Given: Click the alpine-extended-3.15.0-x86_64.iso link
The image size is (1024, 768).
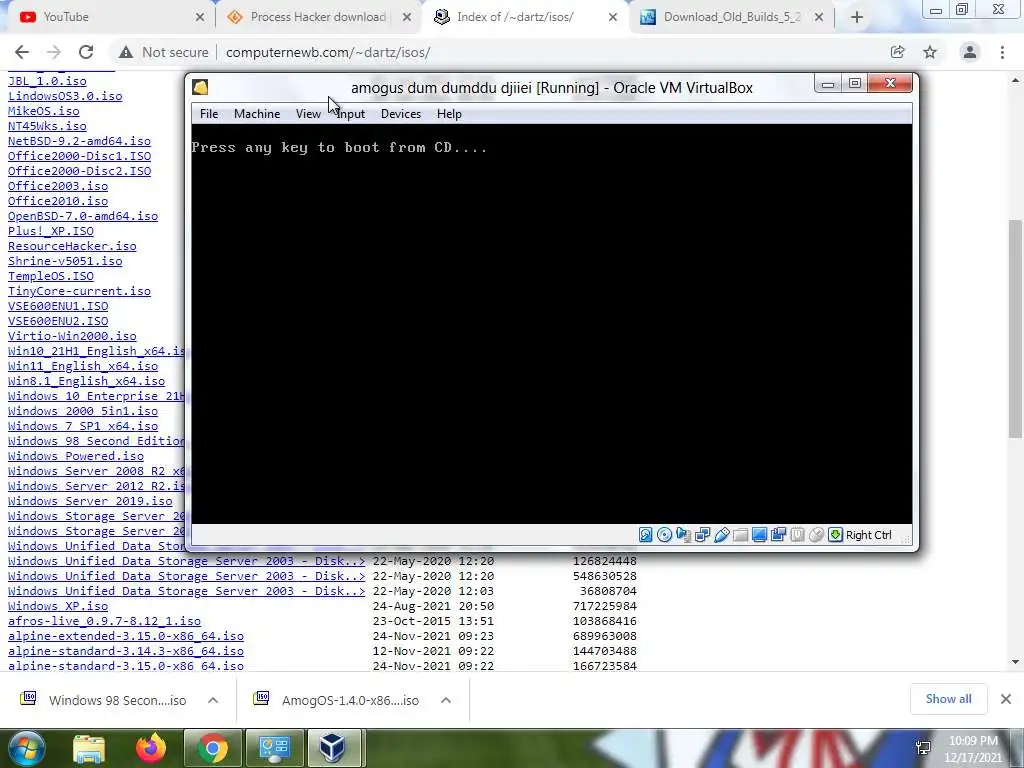Looking at the screenshot, I should (125, 636).
